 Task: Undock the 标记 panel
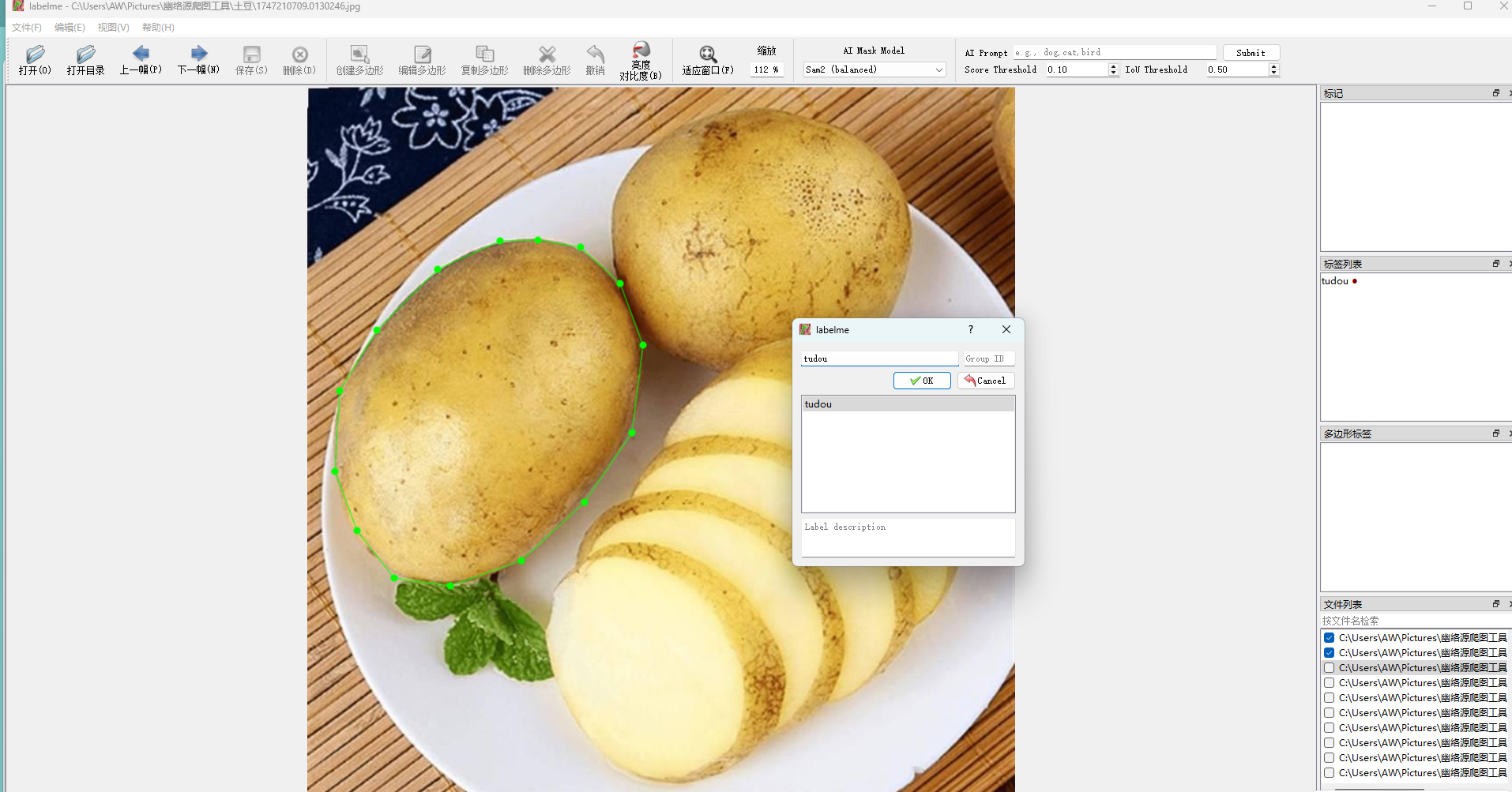coord(1495,93)
